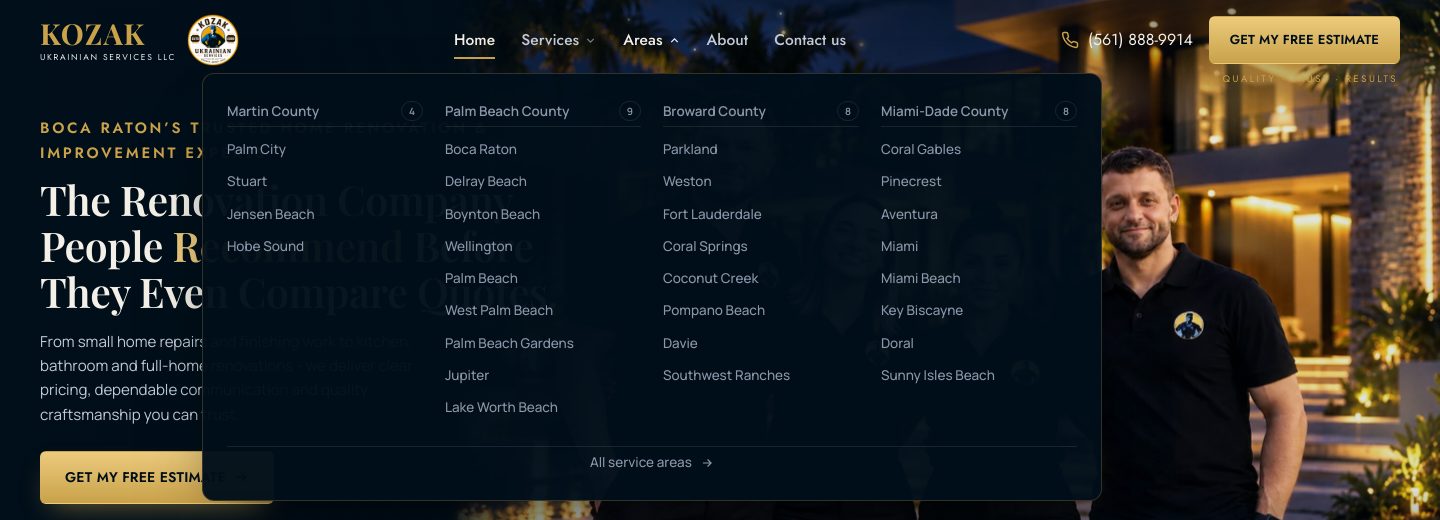Screen dimensions: 1440x520
Task: Choose Davie area
Action: [x=680, y=343]
